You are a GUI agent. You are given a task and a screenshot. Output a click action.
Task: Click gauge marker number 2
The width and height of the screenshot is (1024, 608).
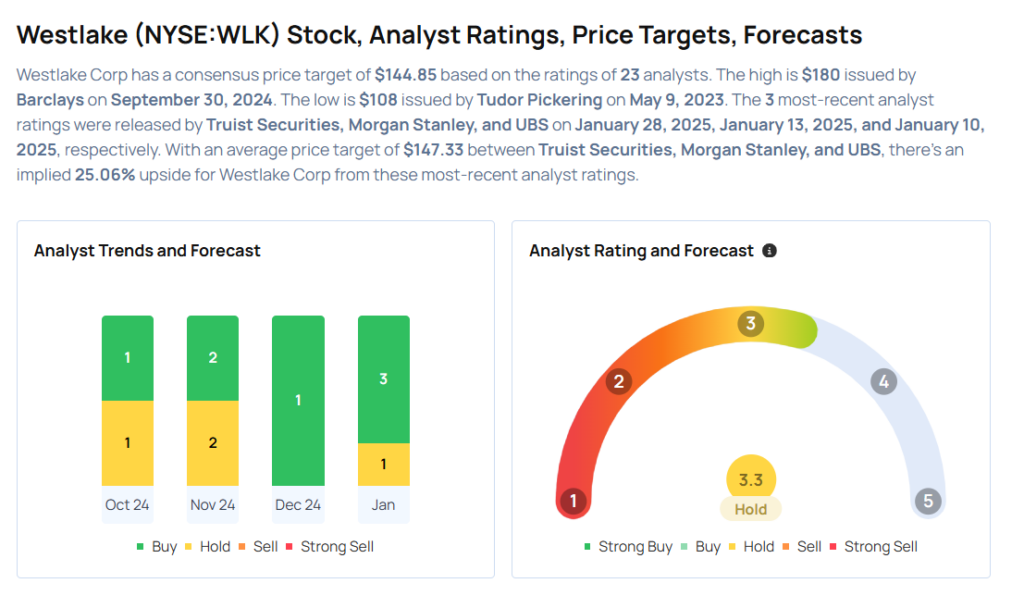click(x=619, y=381)
